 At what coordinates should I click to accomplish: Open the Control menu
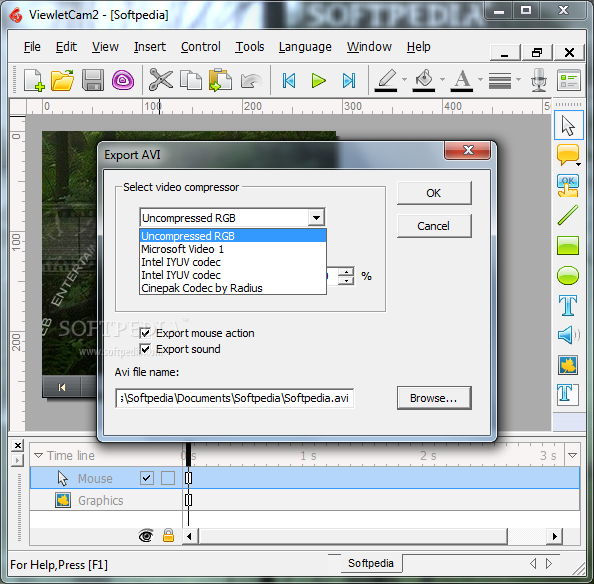point(200,47)
